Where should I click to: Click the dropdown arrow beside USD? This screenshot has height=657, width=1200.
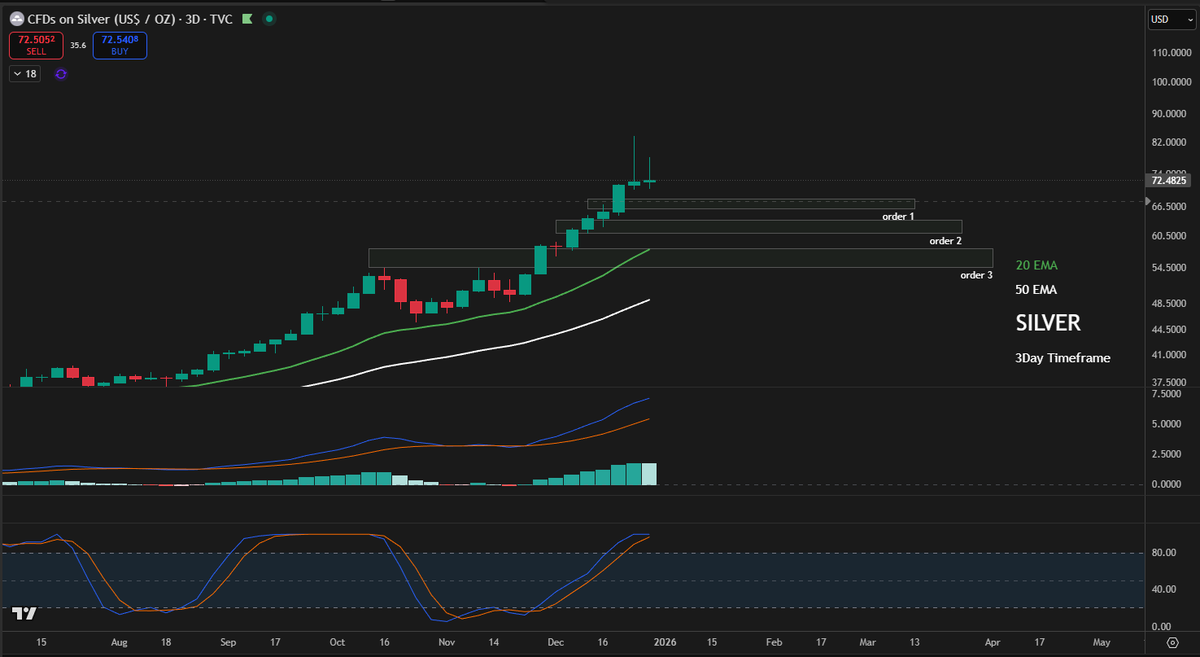[1188, 18]
